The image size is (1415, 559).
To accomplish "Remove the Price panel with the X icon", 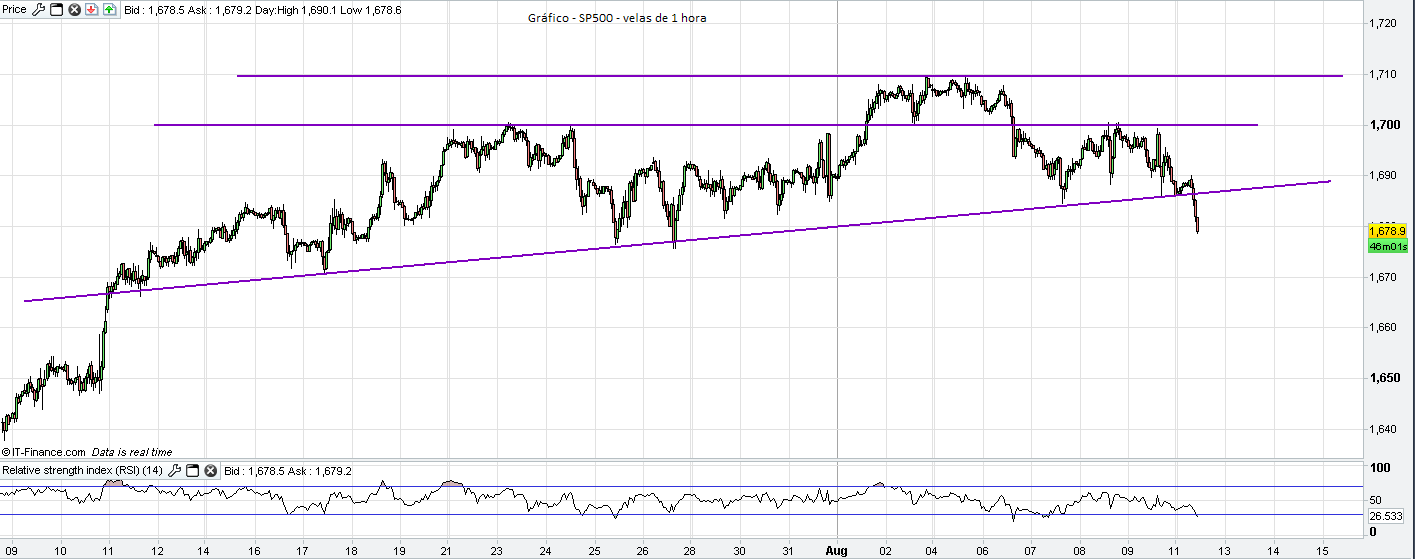I will click(74, 10).
